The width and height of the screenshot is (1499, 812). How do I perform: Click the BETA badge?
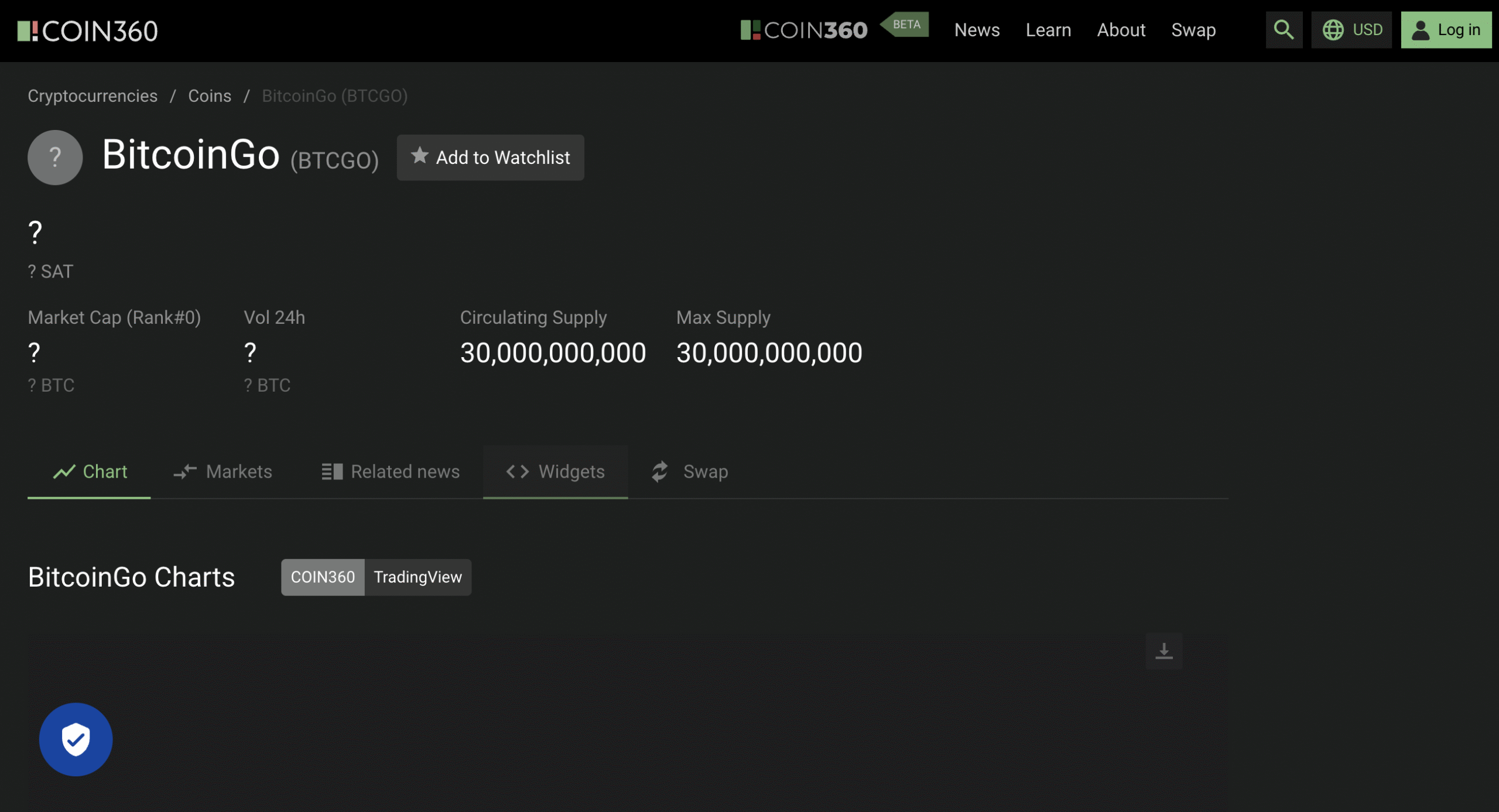click(905, 25)
